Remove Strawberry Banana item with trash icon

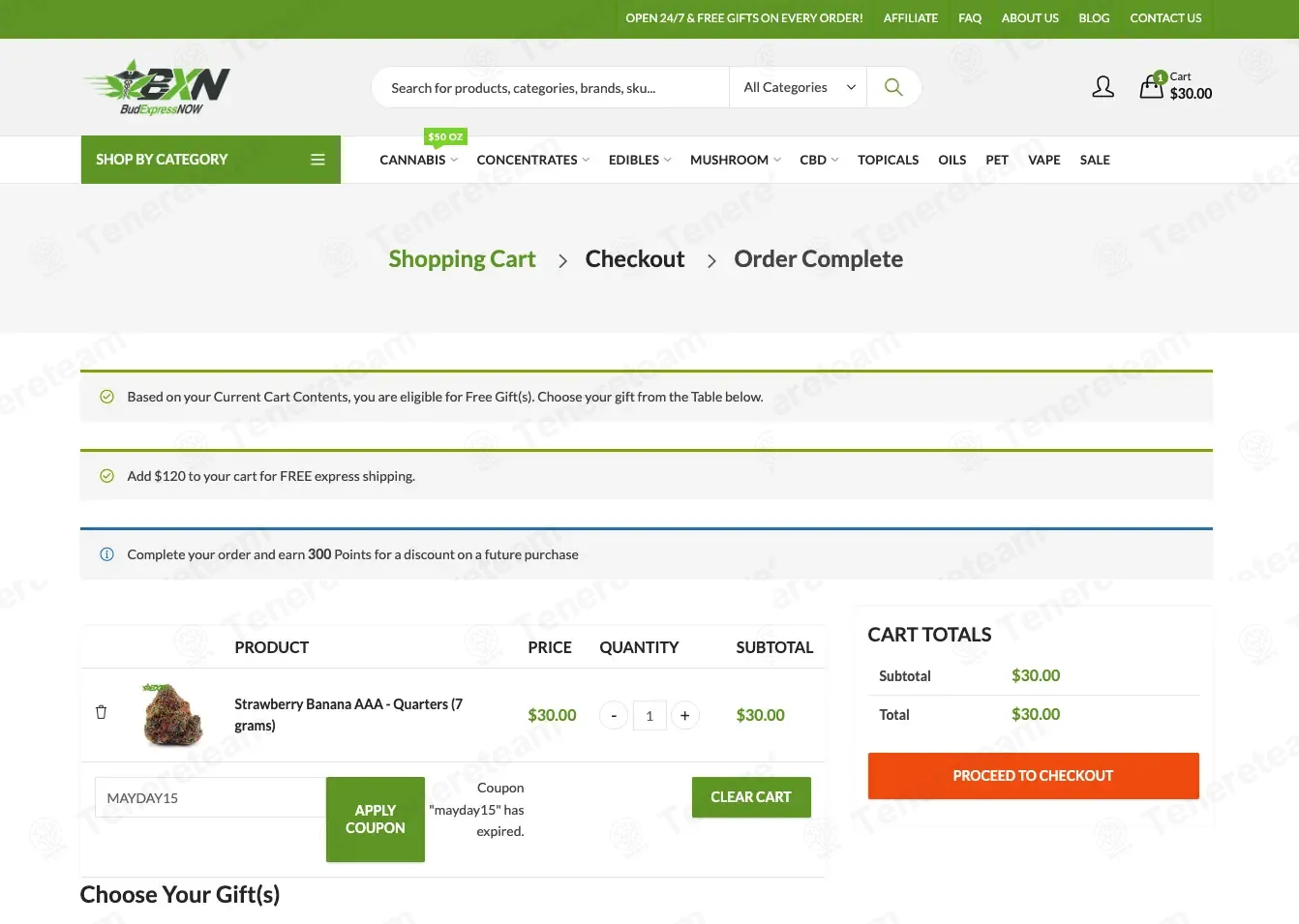click(101, 712)
